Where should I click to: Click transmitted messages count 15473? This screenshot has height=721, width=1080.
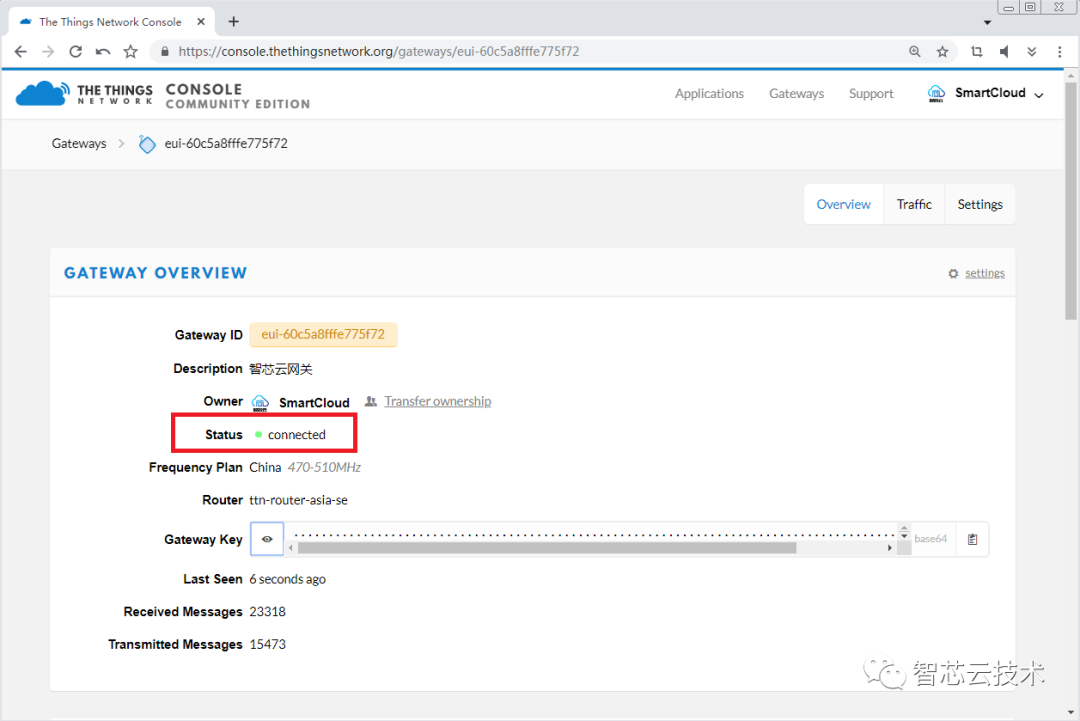tap(267, 645)
